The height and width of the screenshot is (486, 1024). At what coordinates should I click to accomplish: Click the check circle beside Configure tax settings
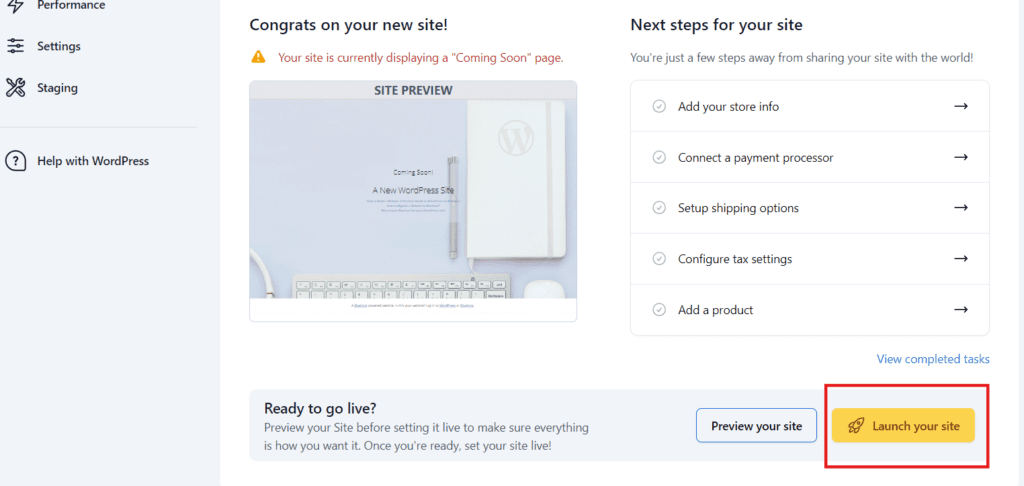pyautogui.click(x=659, y=259)
